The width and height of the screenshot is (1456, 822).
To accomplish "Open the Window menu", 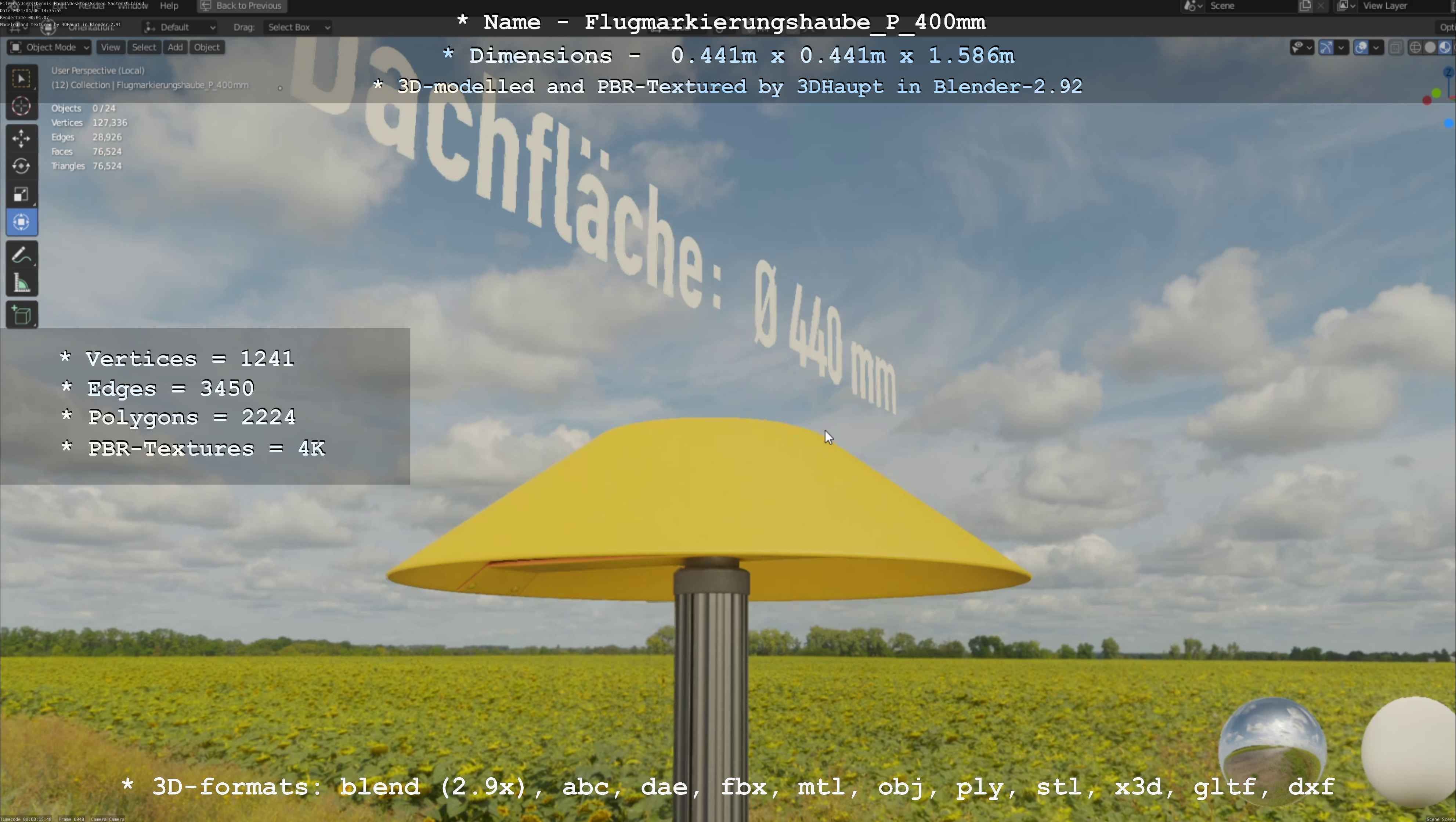I will click(132, 6).
